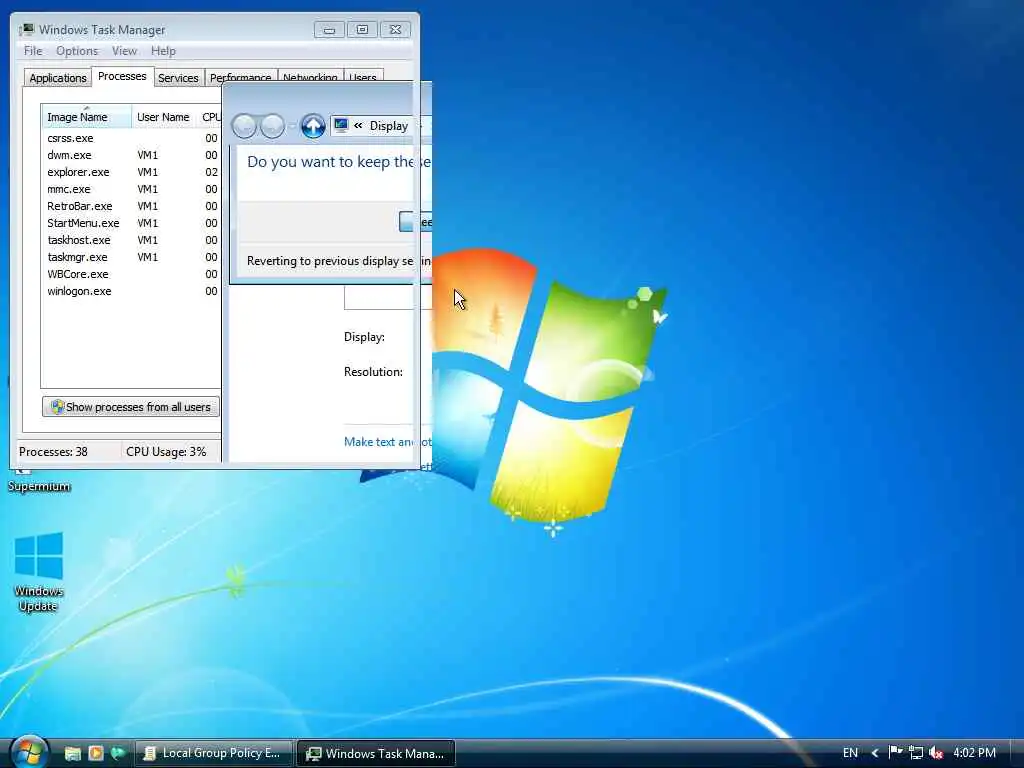Select csrss.exe process row
The width and height of the screenshot is (1024, 768).
132,138
